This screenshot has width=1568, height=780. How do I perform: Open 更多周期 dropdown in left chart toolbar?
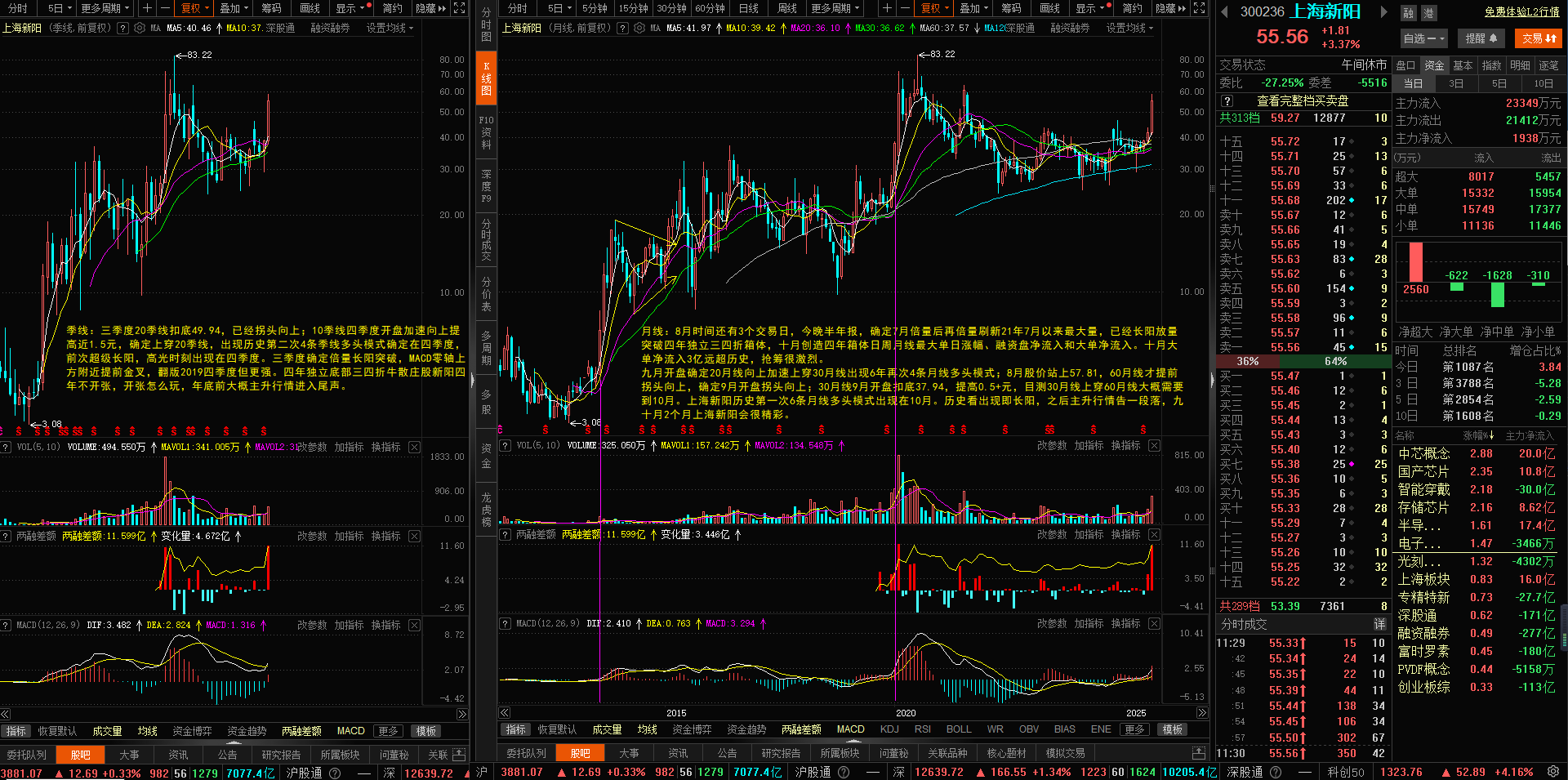pos(106,8)
